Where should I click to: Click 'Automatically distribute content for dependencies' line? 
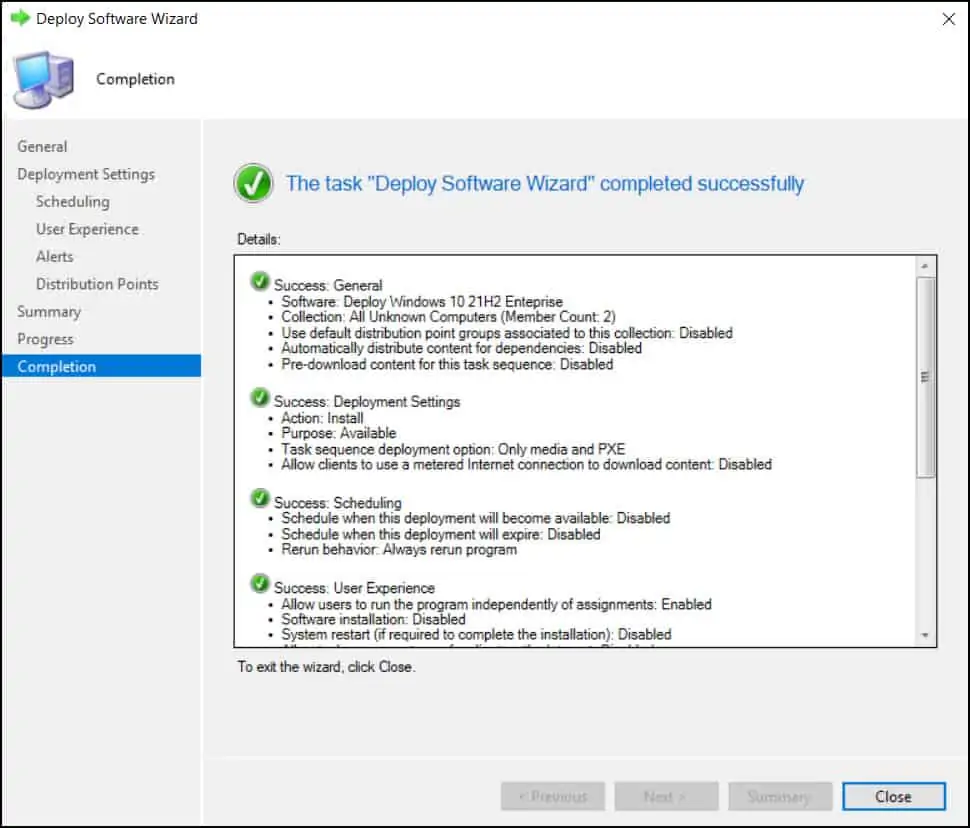pos(461,348)
